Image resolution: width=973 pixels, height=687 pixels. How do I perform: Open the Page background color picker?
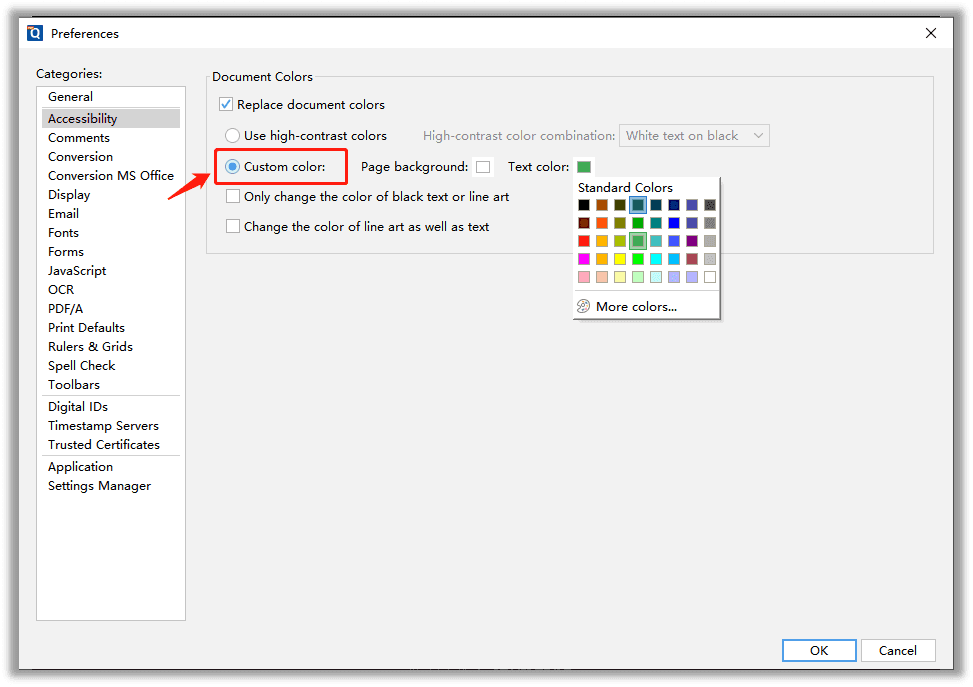click(x=483, y=166)
